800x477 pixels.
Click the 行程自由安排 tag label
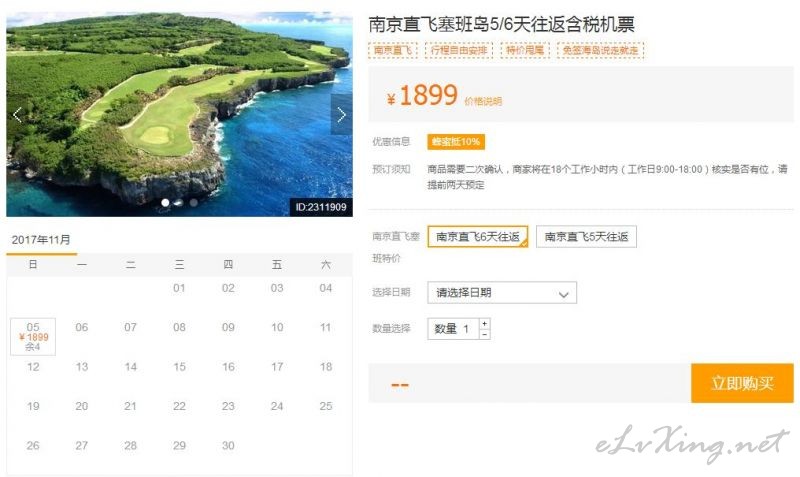[x=459, y=50]
